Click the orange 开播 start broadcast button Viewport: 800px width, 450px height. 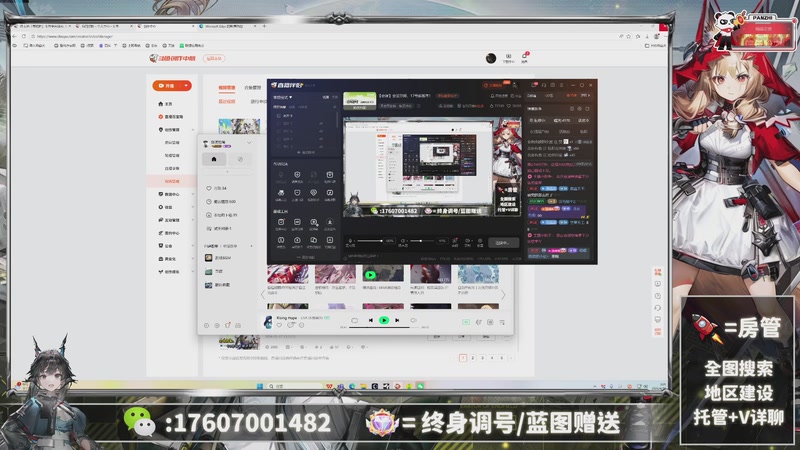168,86
